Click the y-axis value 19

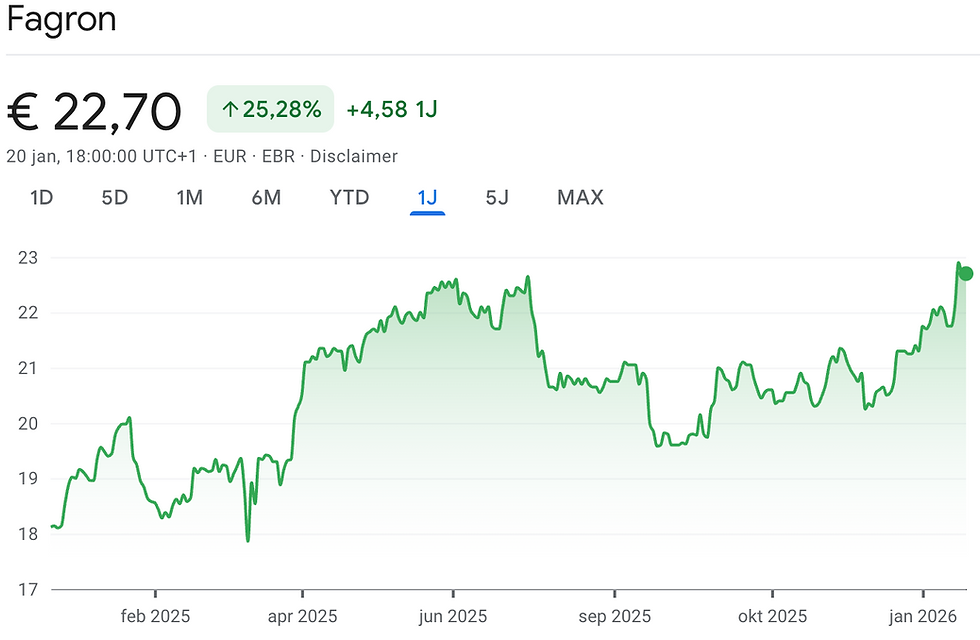(x=28, y=479)
